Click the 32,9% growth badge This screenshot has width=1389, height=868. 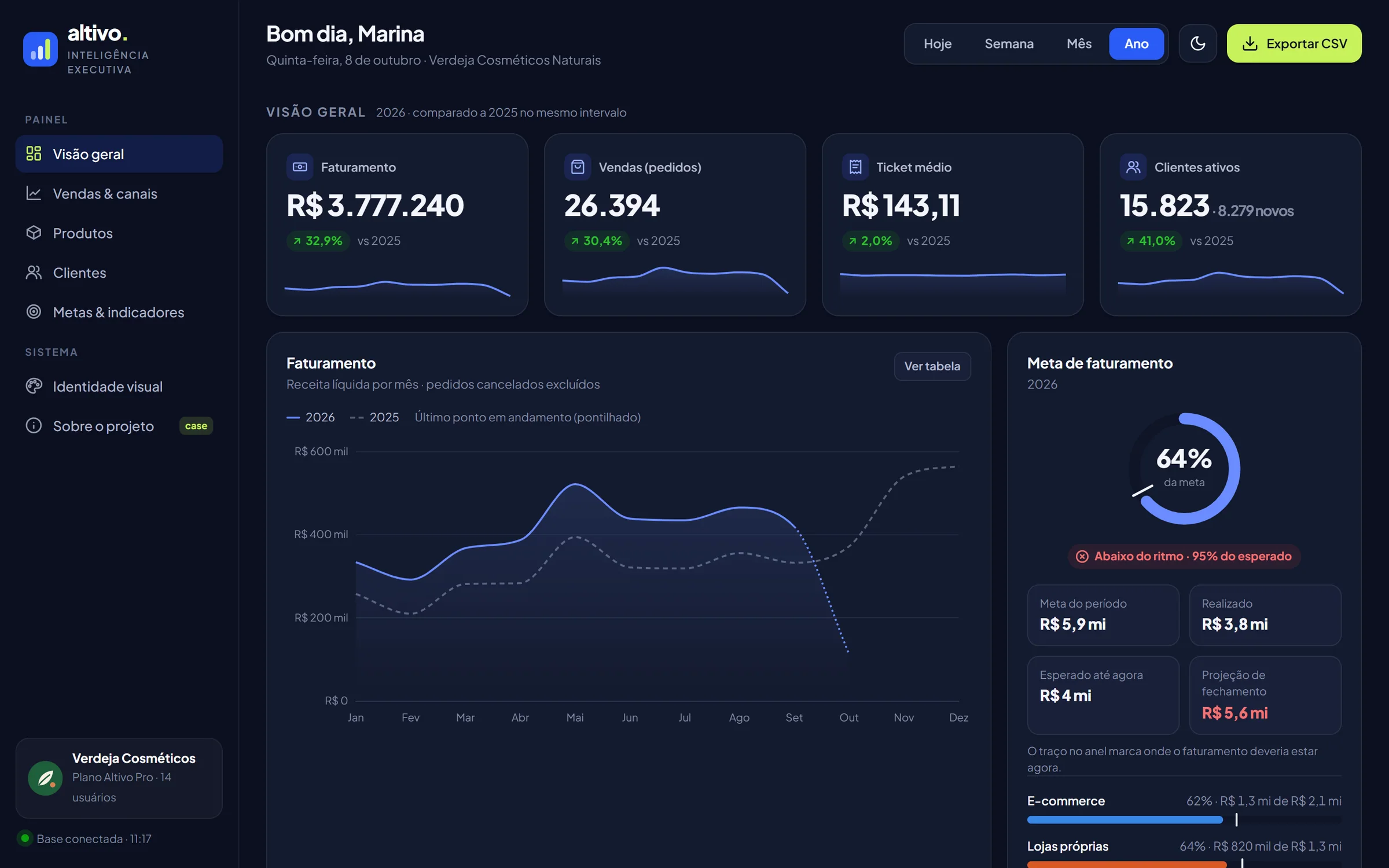click(x=318, y=241)
